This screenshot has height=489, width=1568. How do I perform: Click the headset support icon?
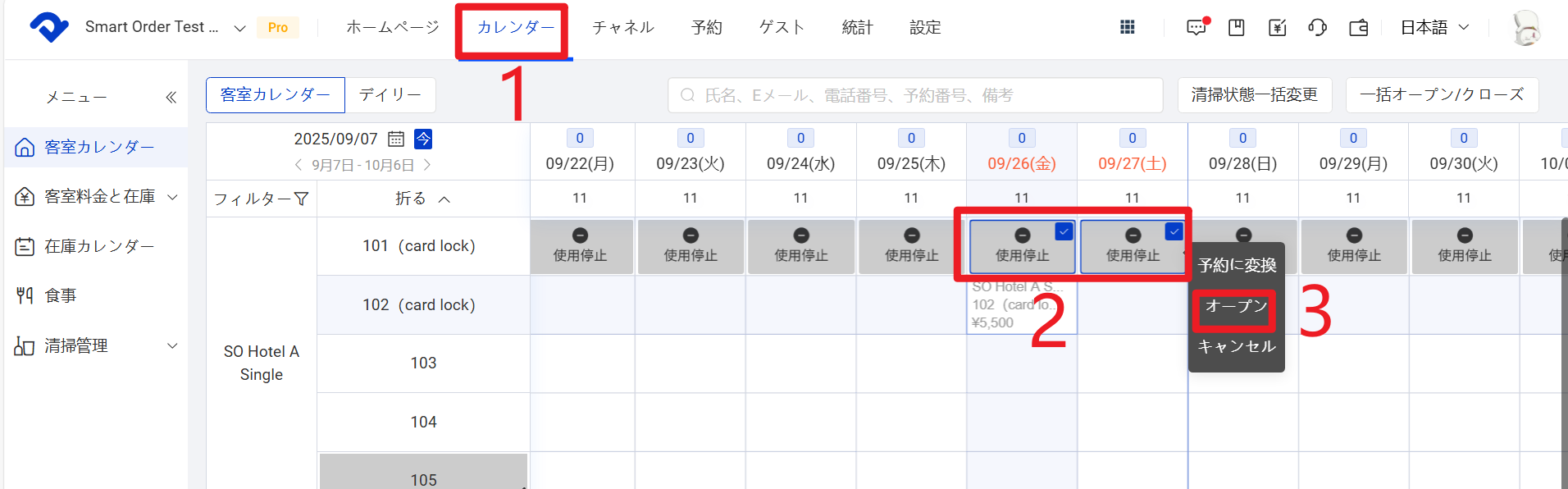(1317, 27)
